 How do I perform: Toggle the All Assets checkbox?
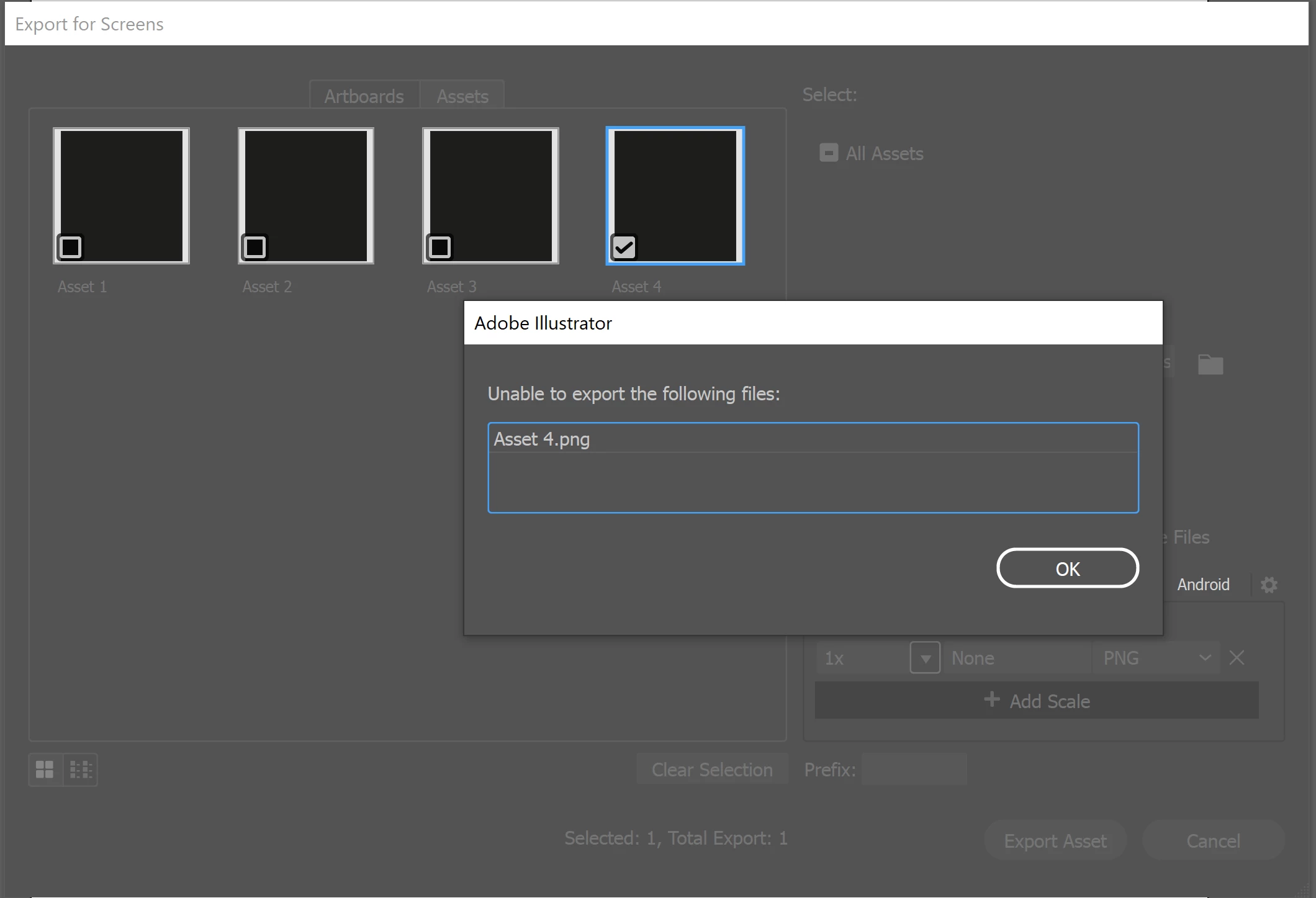tap(829, 153)
